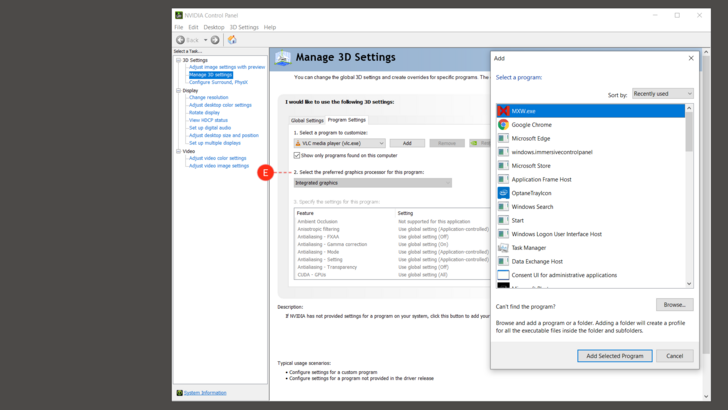This screenshot has width=728, height=410.
Task: Open Change resolution task
Action: [x=208, y=98]
